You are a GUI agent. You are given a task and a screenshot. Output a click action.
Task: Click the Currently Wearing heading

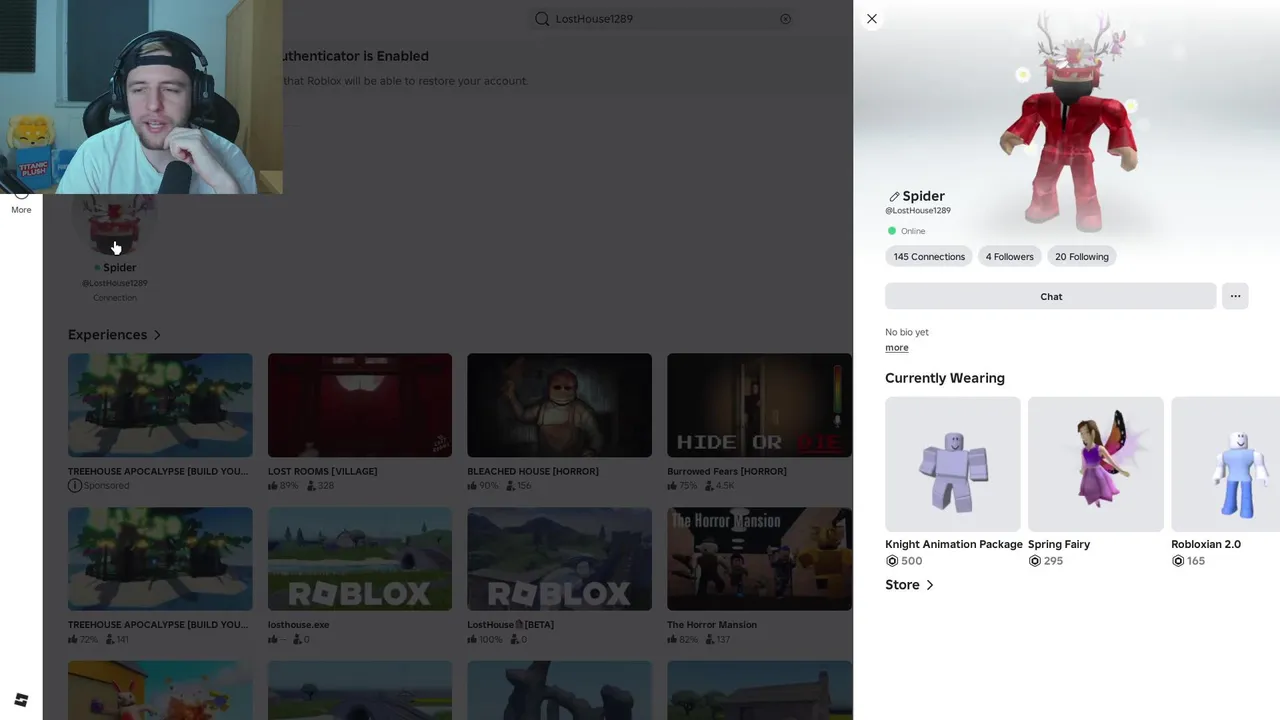[945, 378]
